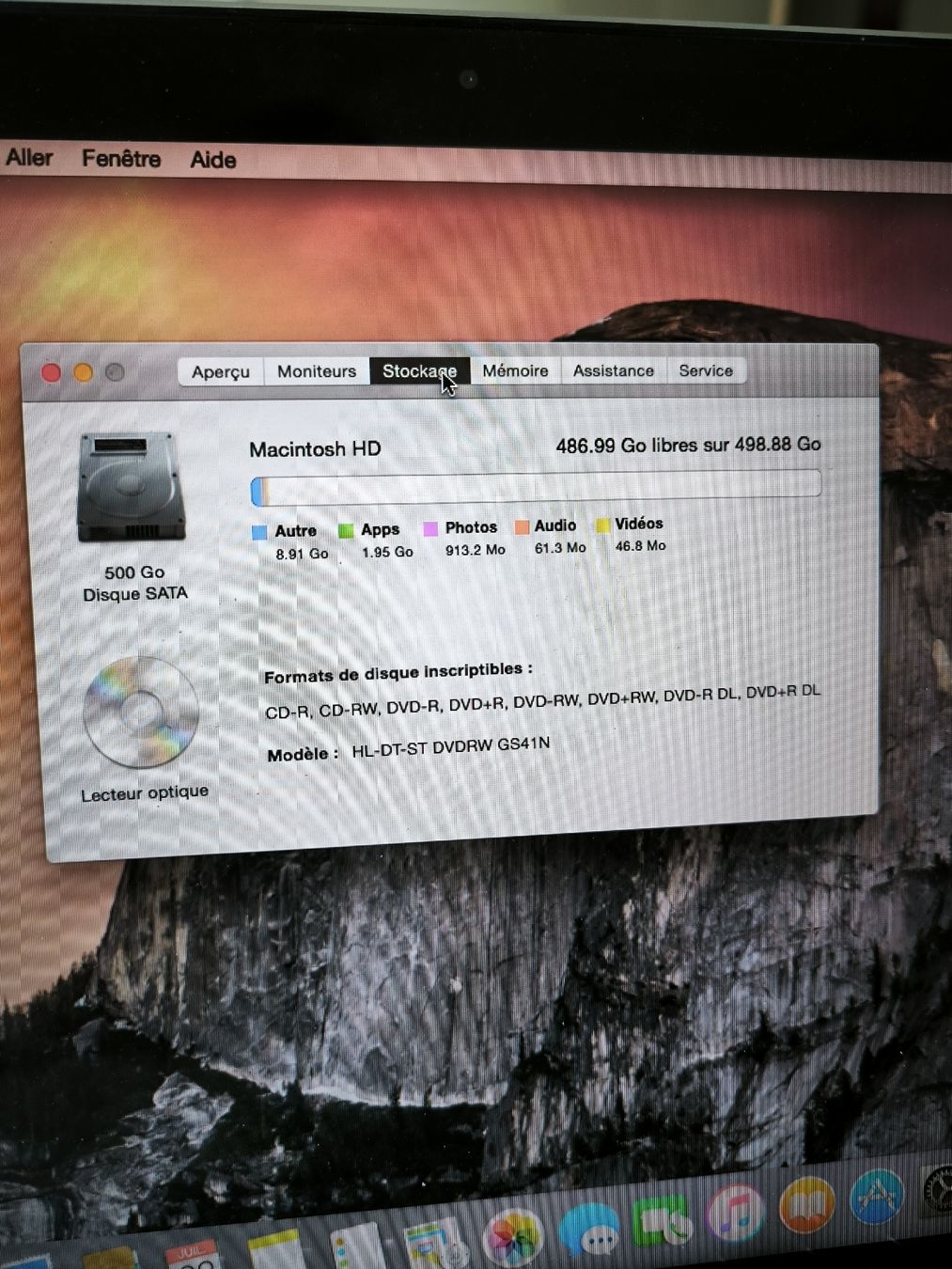Launch FaceTime from the Dock

coord(663,1222)
